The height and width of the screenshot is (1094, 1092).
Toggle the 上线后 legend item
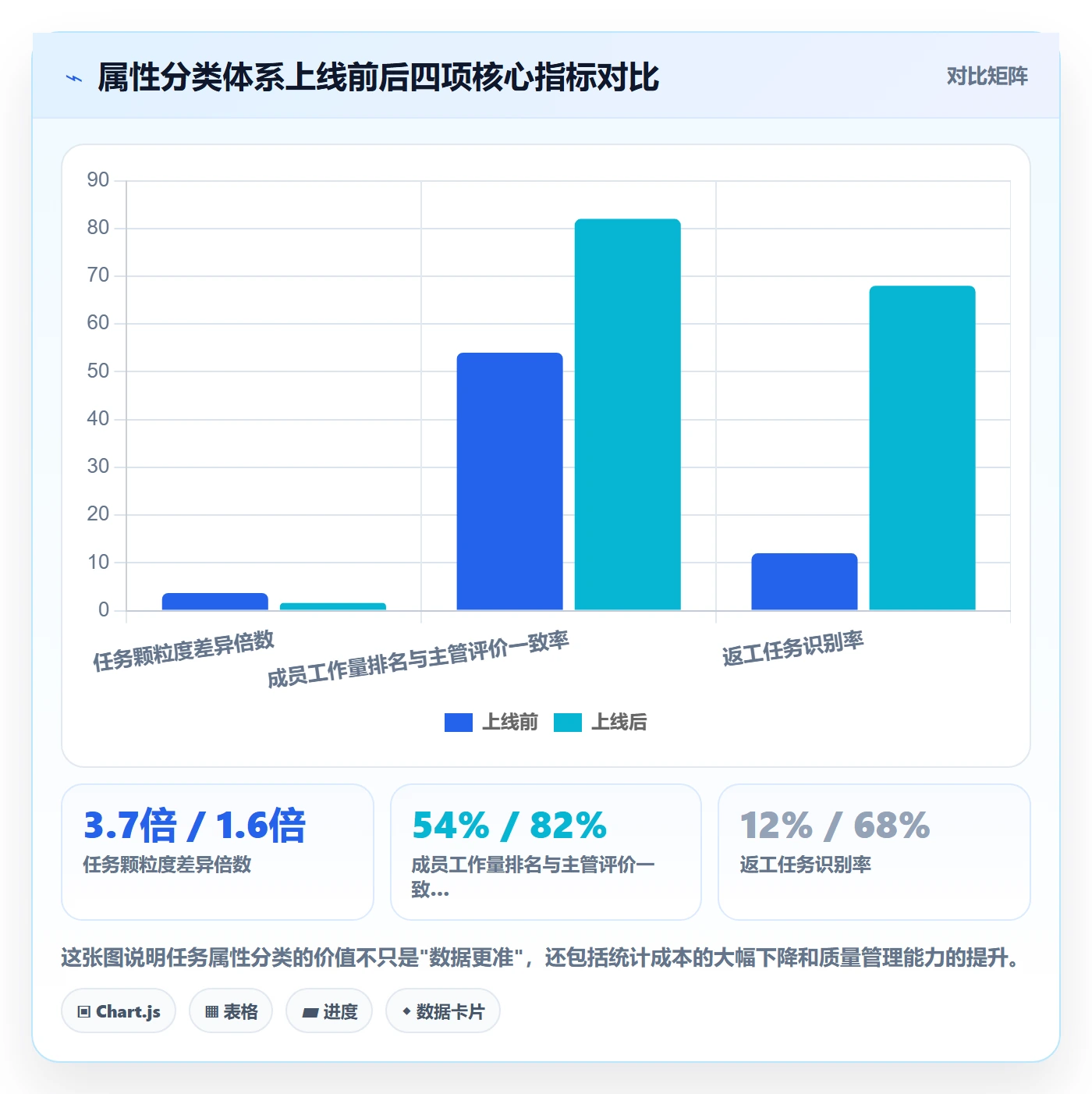click(601, 723)
